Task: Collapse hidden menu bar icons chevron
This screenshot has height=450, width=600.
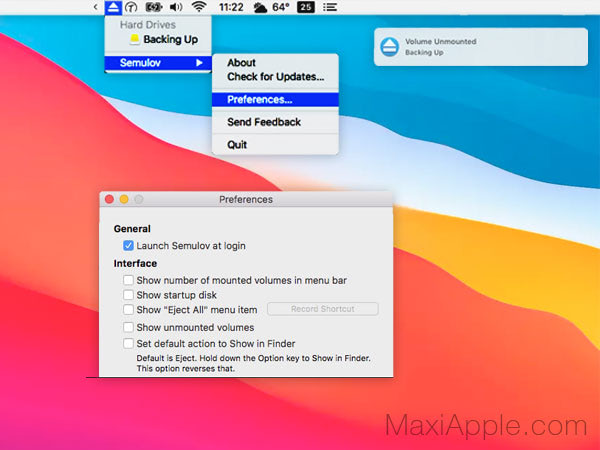Action: 96,7
